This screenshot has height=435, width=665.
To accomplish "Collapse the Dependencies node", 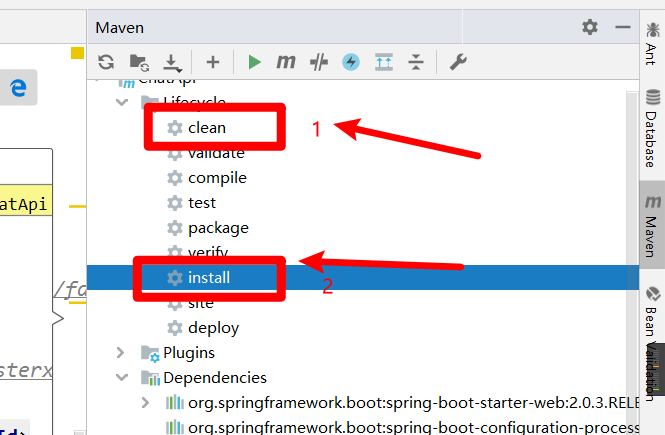I will pyautogui.click(x=122, y=377).
